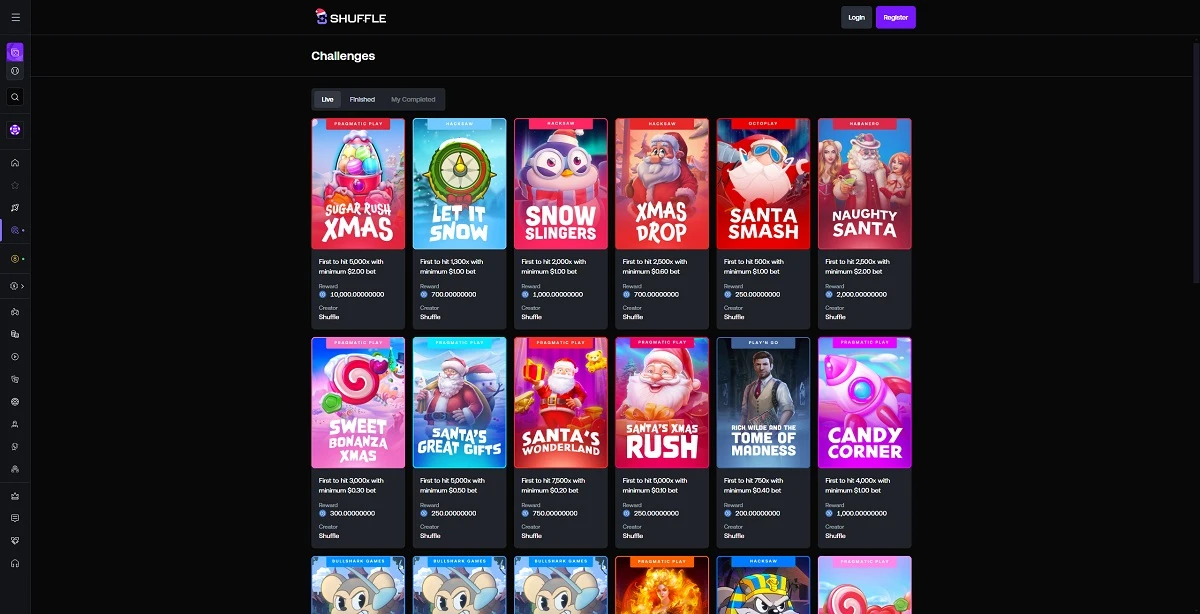This screenshot has height=614, width=1200.
Task: Click the Login button
Action: point(856,17)
